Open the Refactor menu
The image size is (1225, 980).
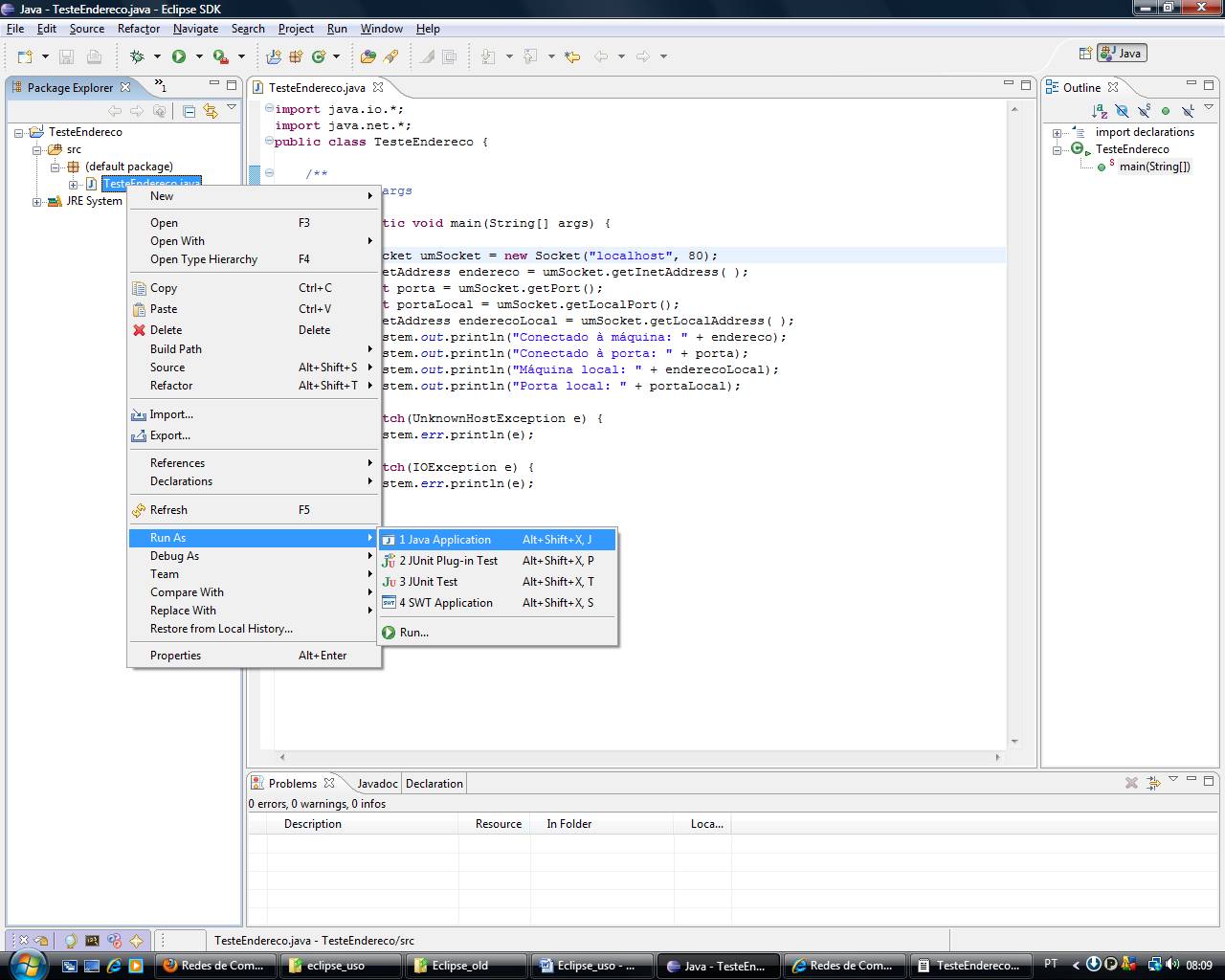point(139,29)
